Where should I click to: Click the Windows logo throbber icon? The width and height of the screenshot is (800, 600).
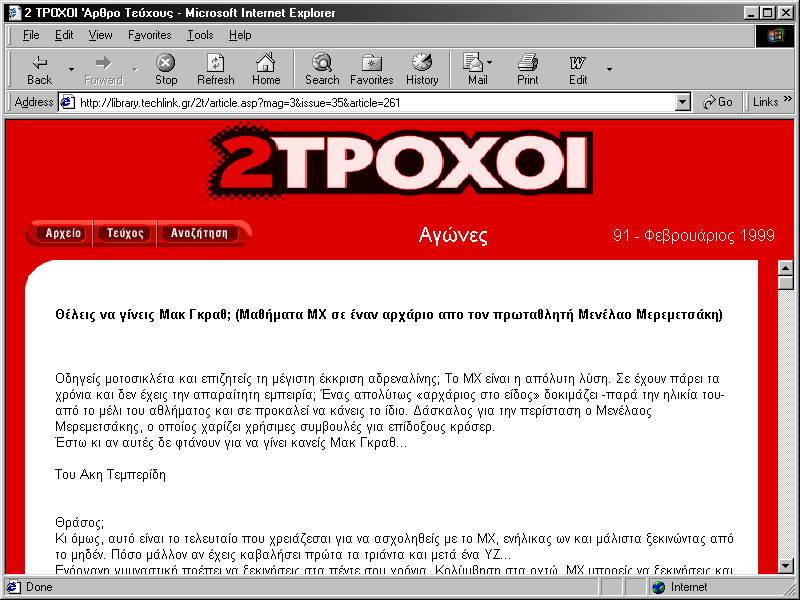[x=774, y=36]
